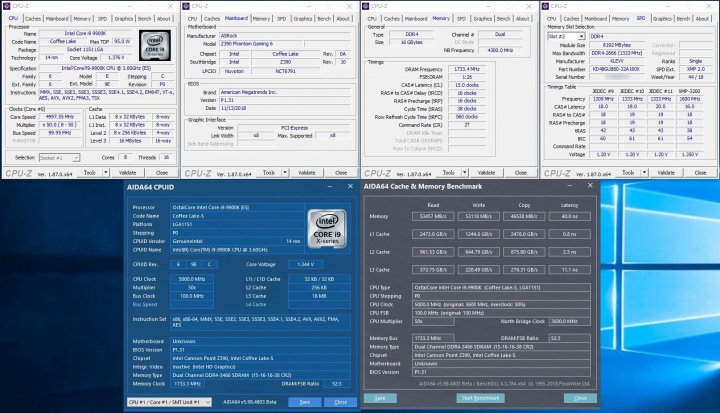Click the CPU Clock value 5000.0 MHz in AIDA64 CPUID
The height and width of the screenshot is (413, 720).
[x=191, y=279]
